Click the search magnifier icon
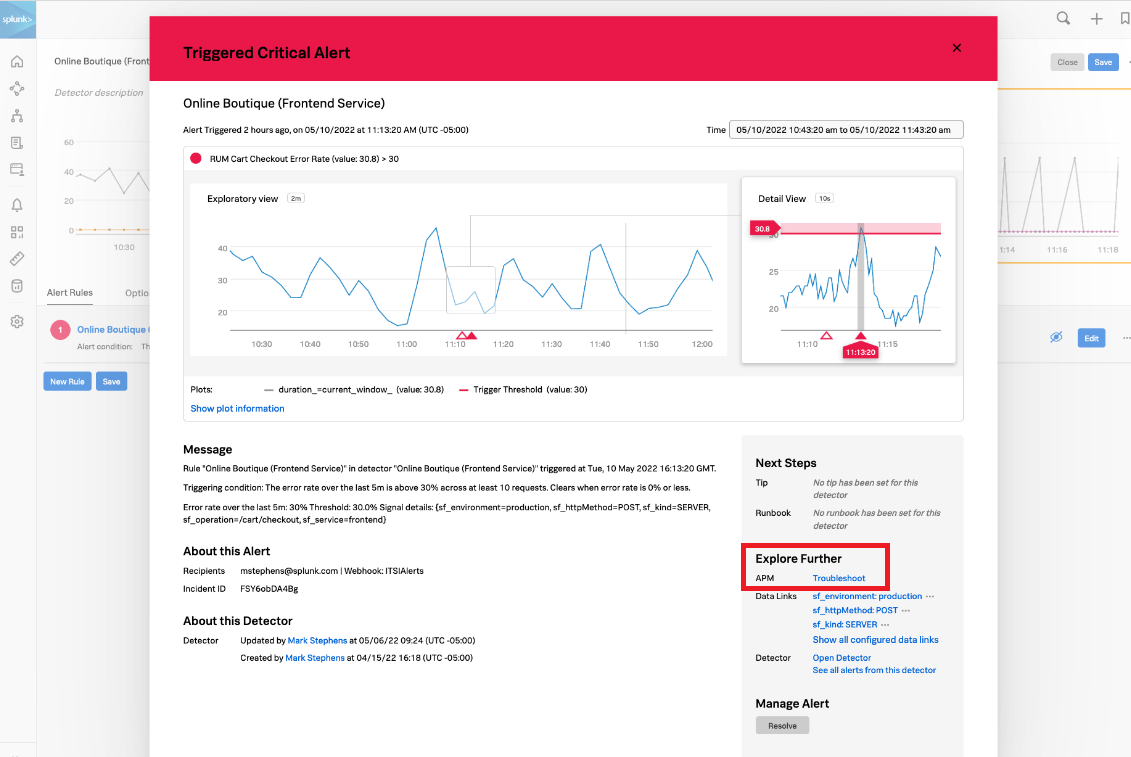 pos(1063,19)
